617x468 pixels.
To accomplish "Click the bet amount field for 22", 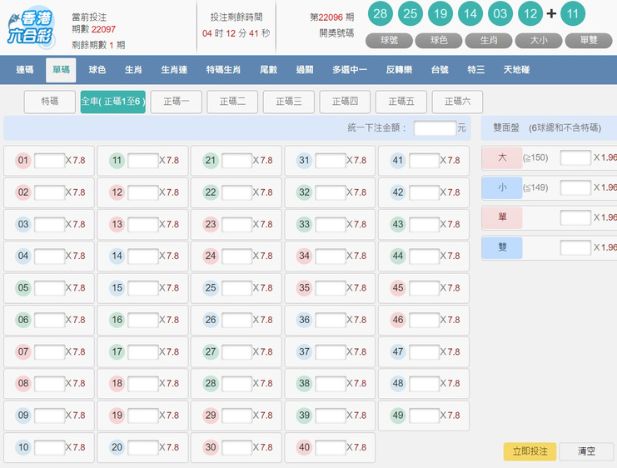I will click(237, 192).
